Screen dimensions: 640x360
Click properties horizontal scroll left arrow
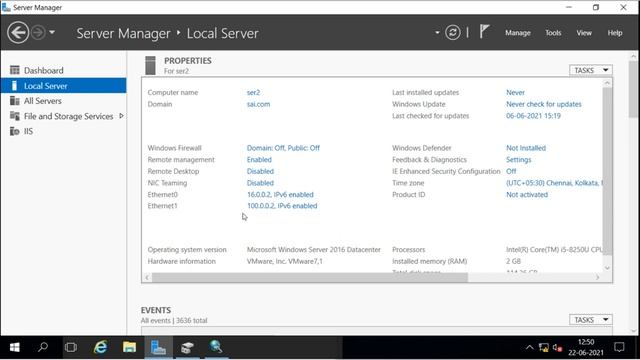(x=147, y=278)
